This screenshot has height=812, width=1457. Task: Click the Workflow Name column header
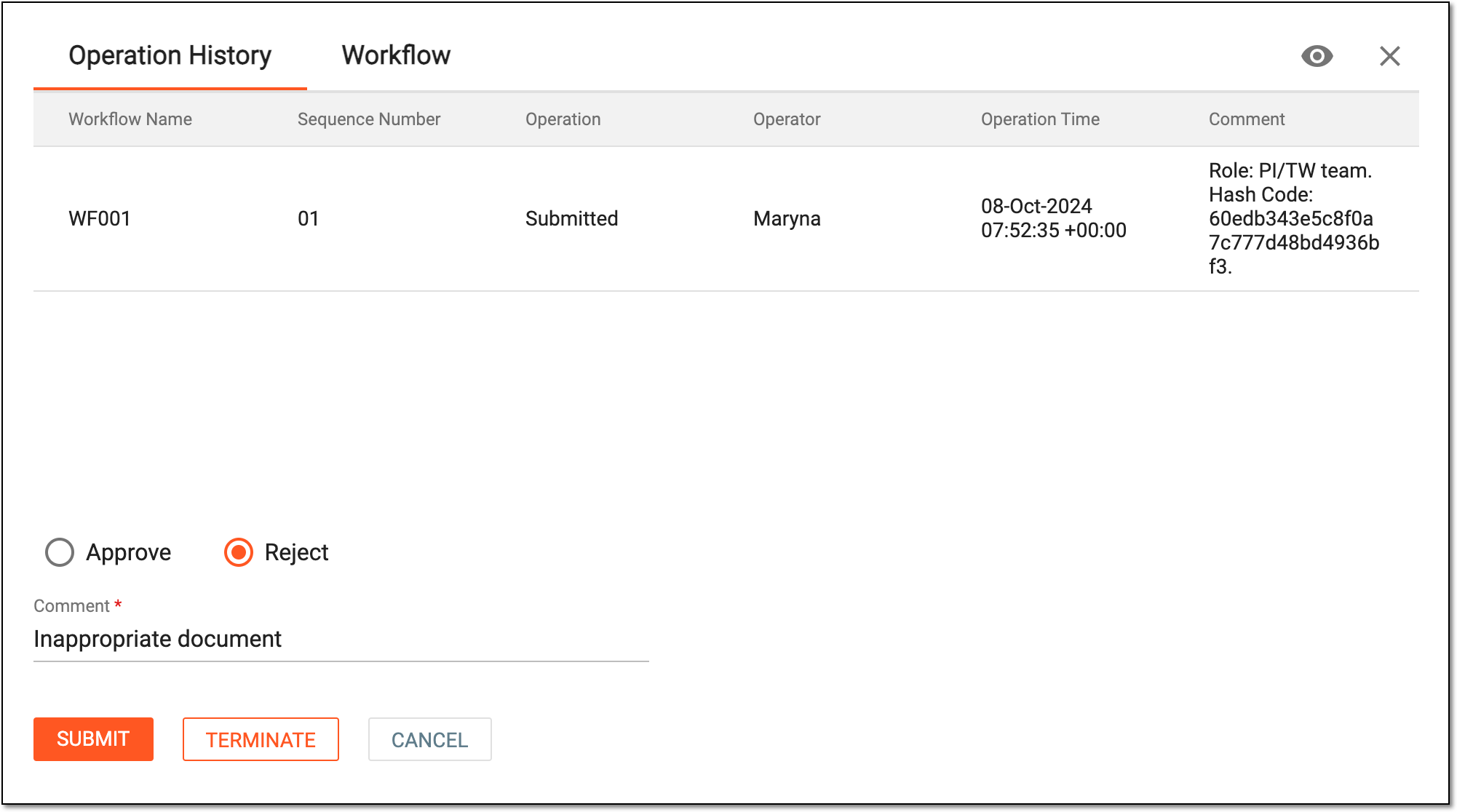tap(130, 119)
